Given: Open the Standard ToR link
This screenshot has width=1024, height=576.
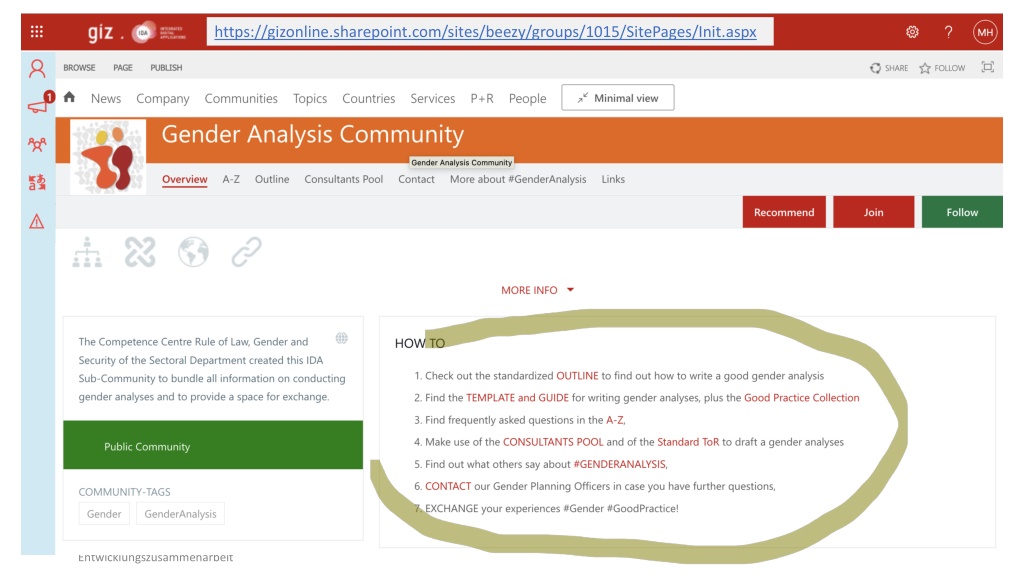Looking at the screenshot, I should (688, 442).
